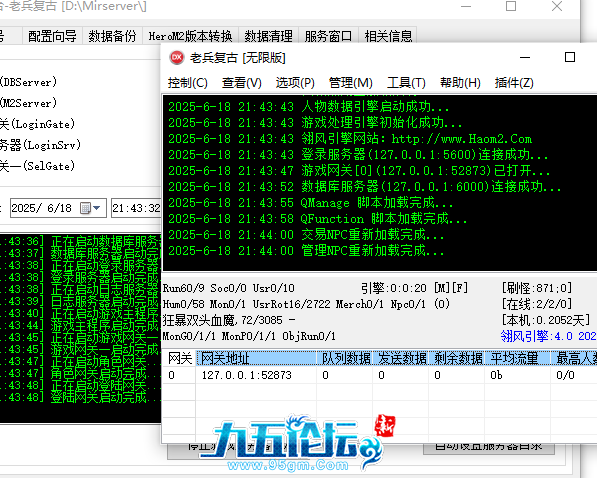Click the [刷怪:871:0] status text
The image size is (597, 478).
click(x=537, y=288)
